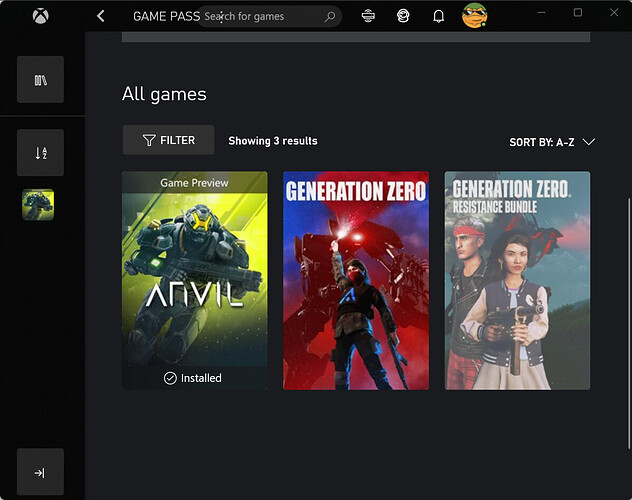632x500 pixels.
Task: Open the ANVIL thumbnail in the sidebar
Action: tap(38, 205)
